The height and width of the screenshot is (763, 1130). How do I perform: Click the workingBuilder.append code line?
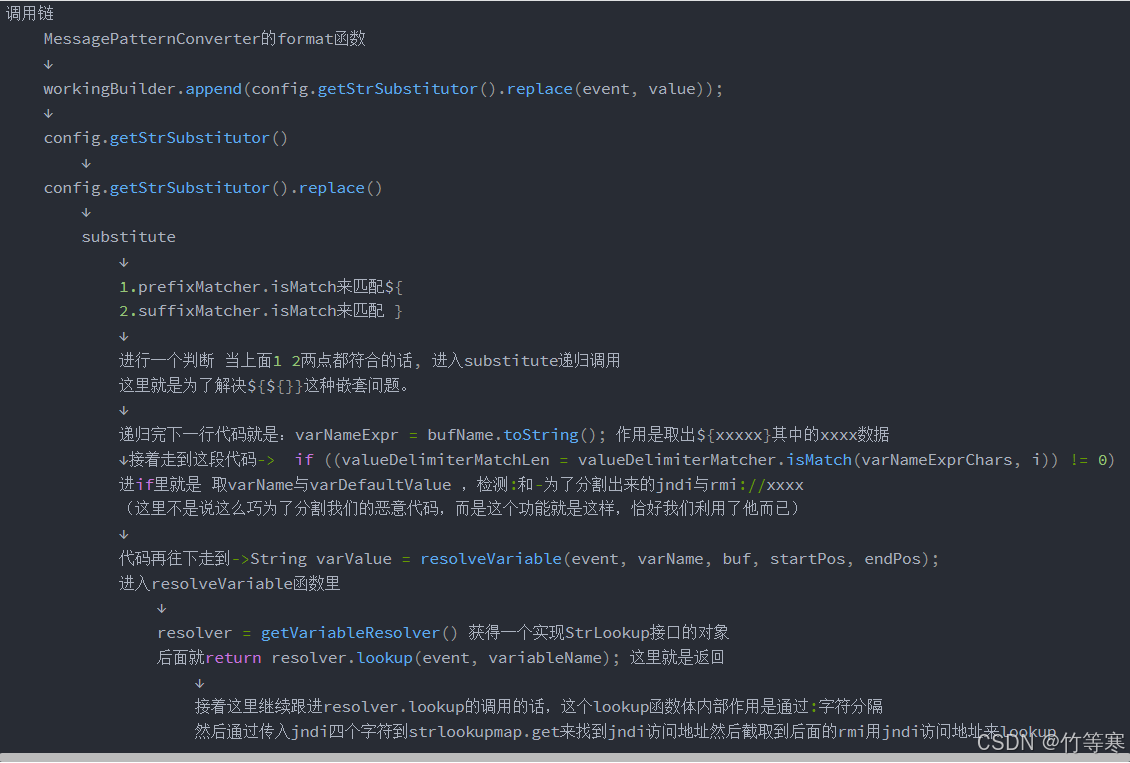click(382, 89)
